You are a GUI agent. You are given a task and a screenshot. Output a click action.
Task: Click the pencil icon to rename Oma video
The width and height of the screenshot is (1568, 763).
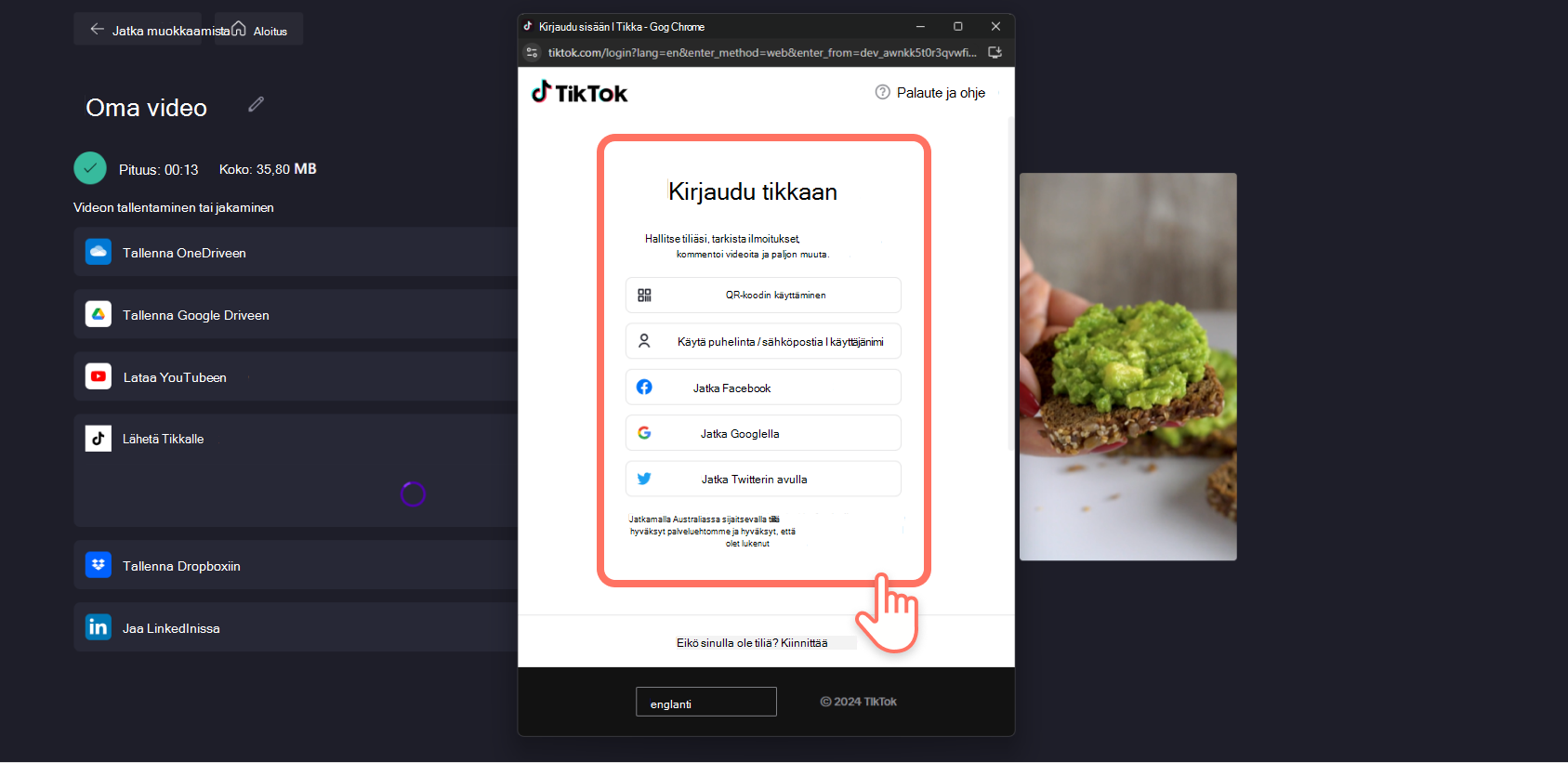pos(256,104)
